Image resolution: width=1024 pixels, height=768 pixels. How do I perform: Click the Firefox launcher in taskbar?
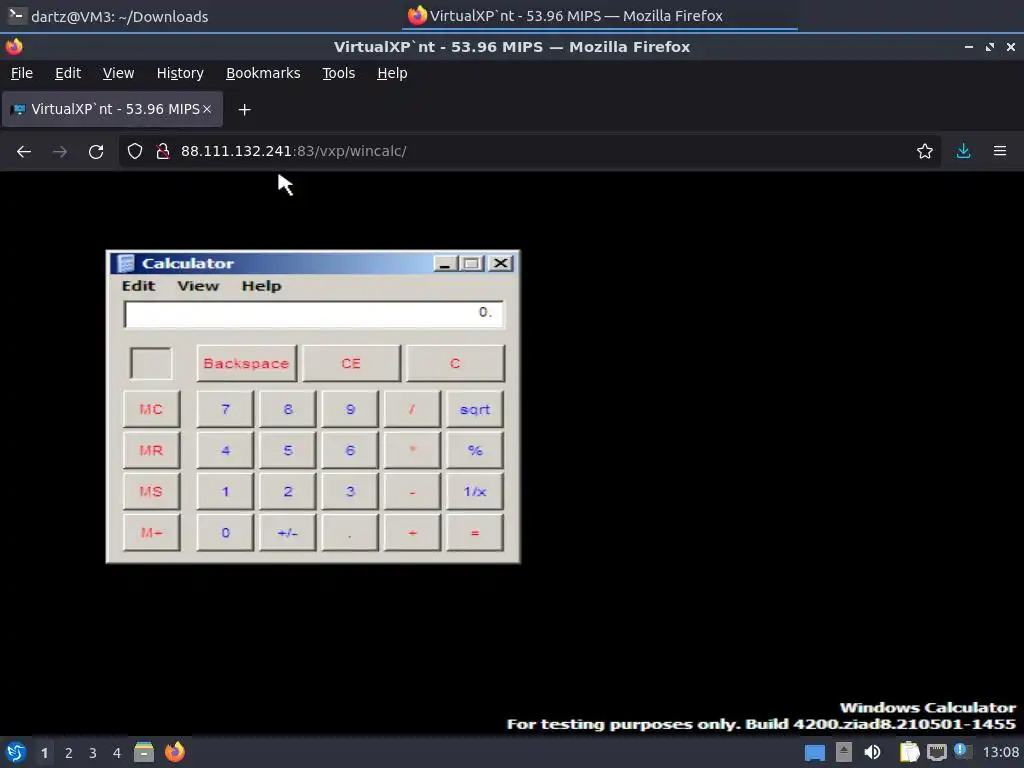174,752
